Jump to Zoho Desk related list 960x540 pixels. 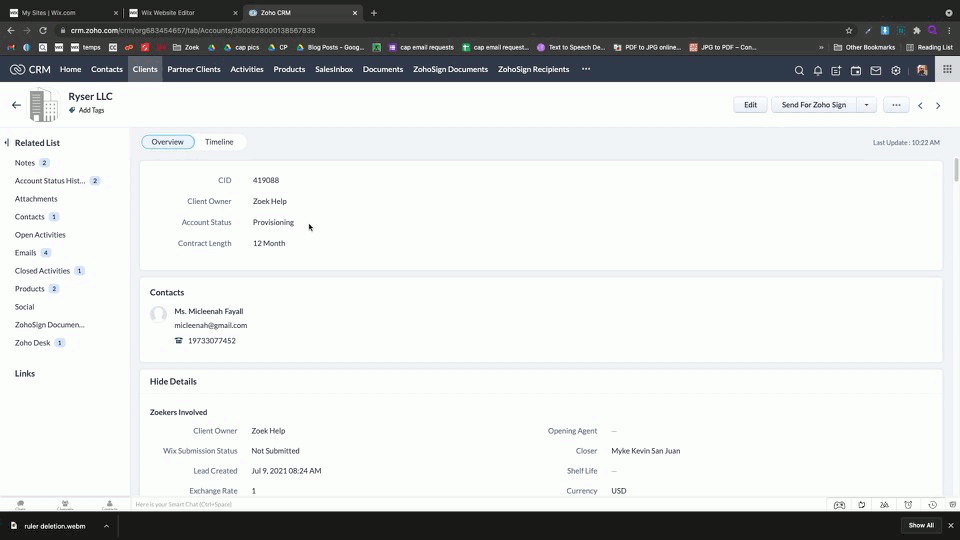[32, 343]
